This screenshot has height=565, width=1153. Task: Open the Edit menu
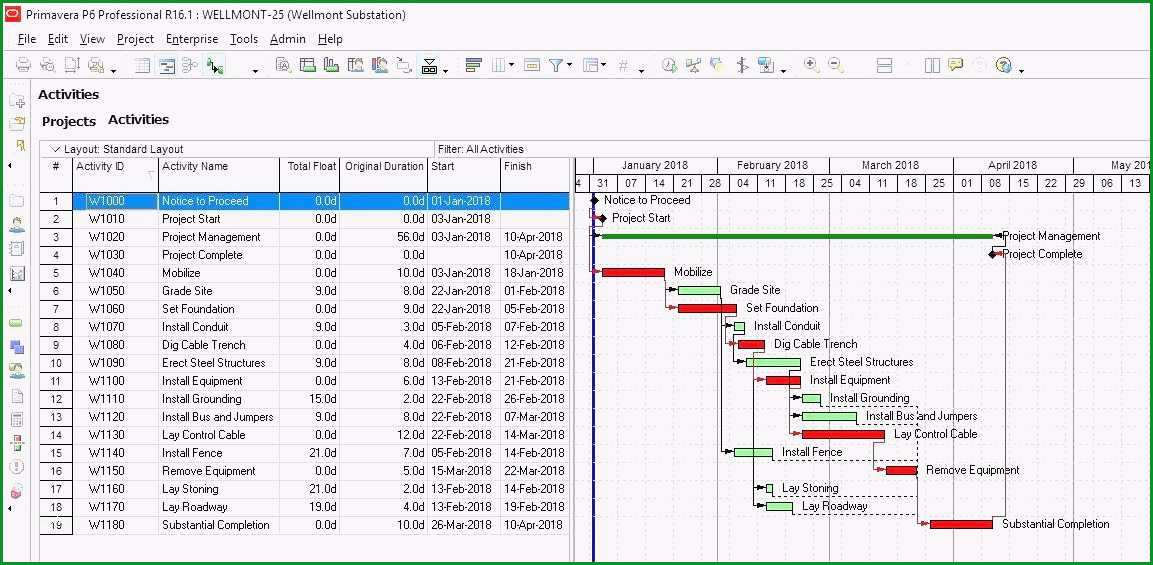pos(58,39)
